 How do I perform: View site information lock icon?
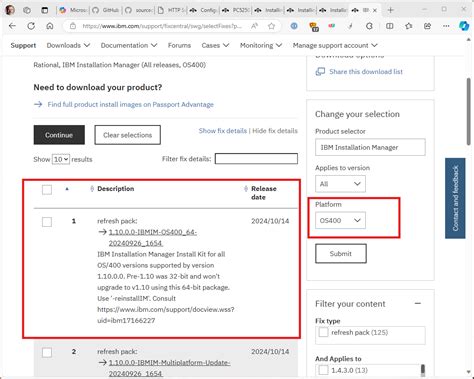[x=73, y=26]
